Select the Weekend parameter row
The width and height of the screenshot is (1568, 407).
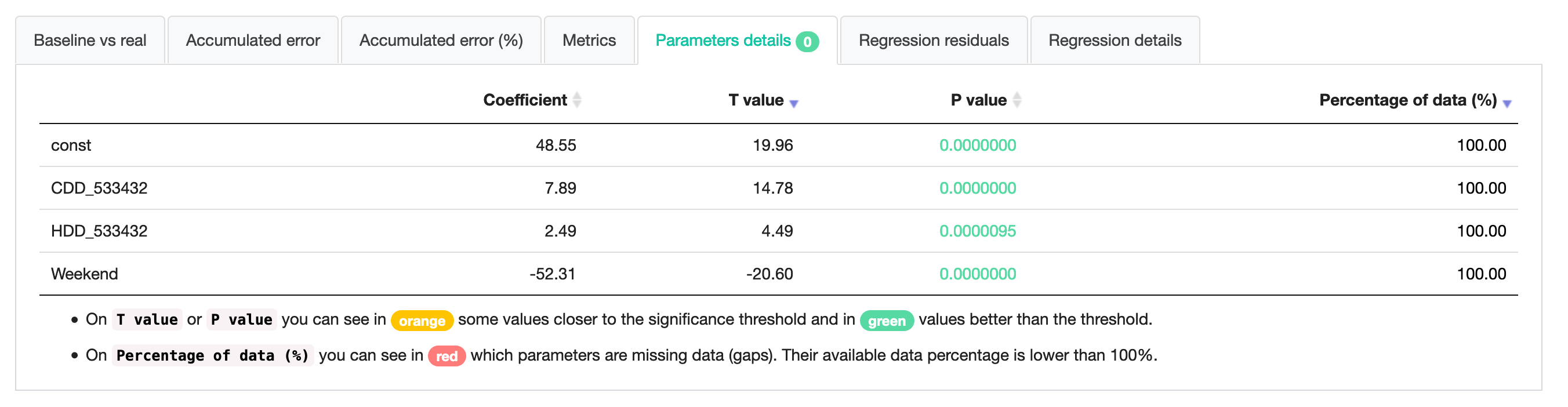(779, 274)
